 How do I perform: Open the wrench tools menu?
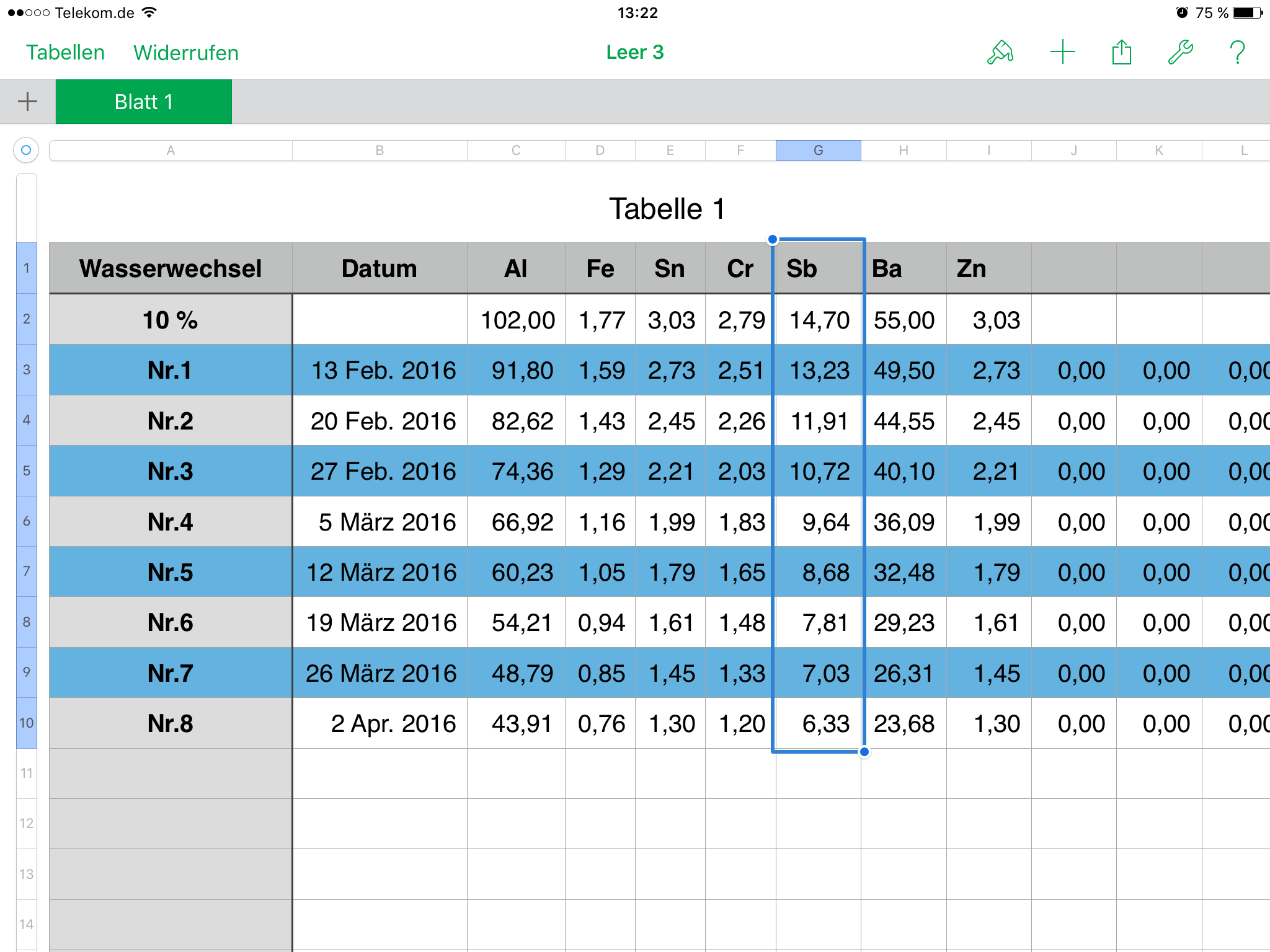(1180, 52)
